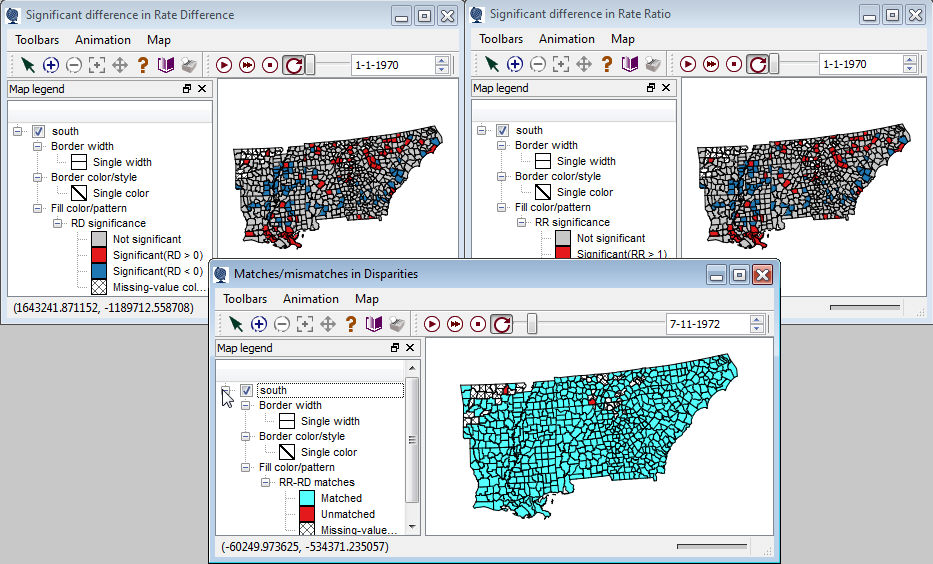This screenshot has width=933, height=564.
Task: Toggle loop animation button in Disparities window
Action: click(502, 324)
